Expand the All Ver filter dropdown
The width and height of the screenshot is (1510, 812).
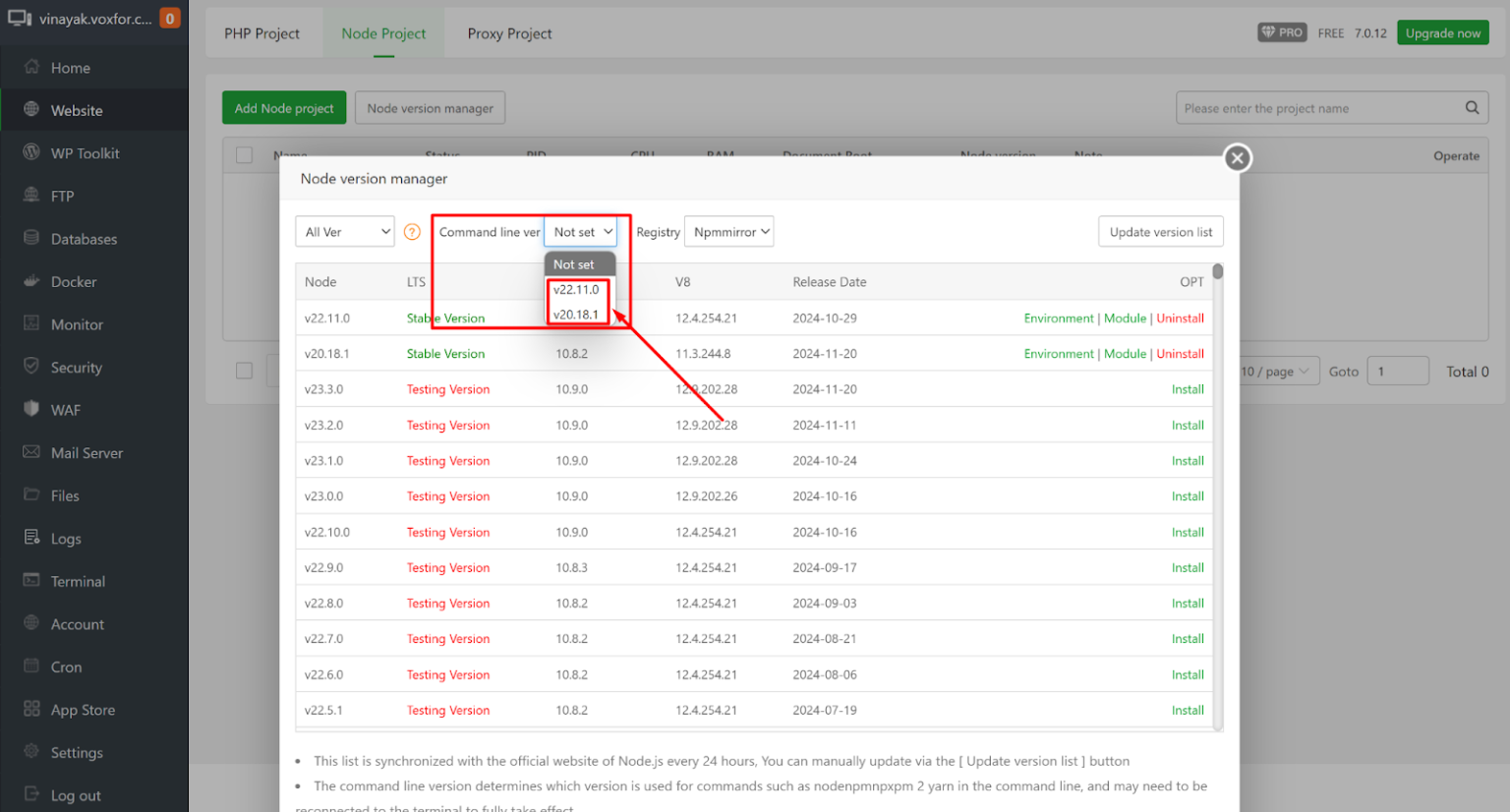(x=344, y=231)
